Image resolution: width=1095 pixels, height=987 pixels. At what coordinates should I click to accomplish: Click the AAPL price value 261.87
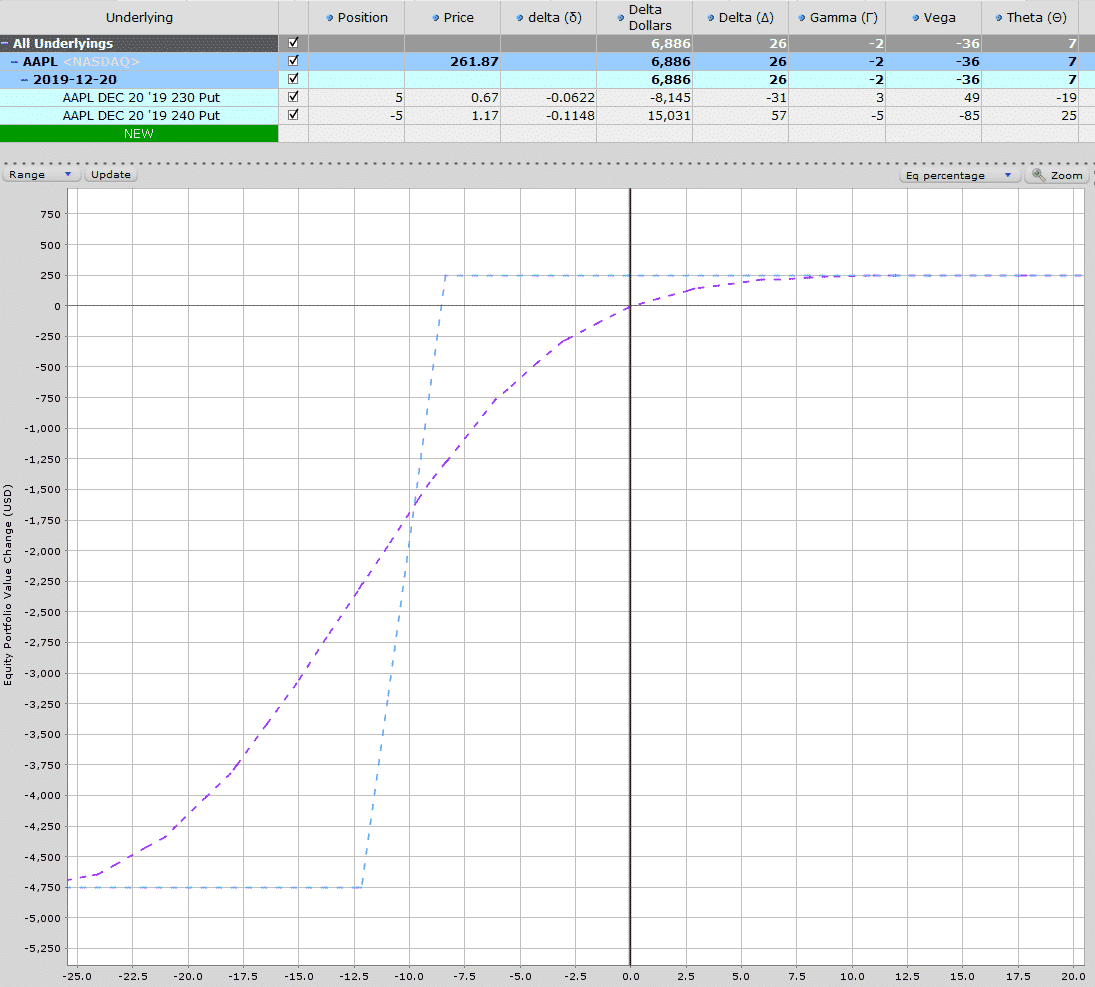[474, 61]
